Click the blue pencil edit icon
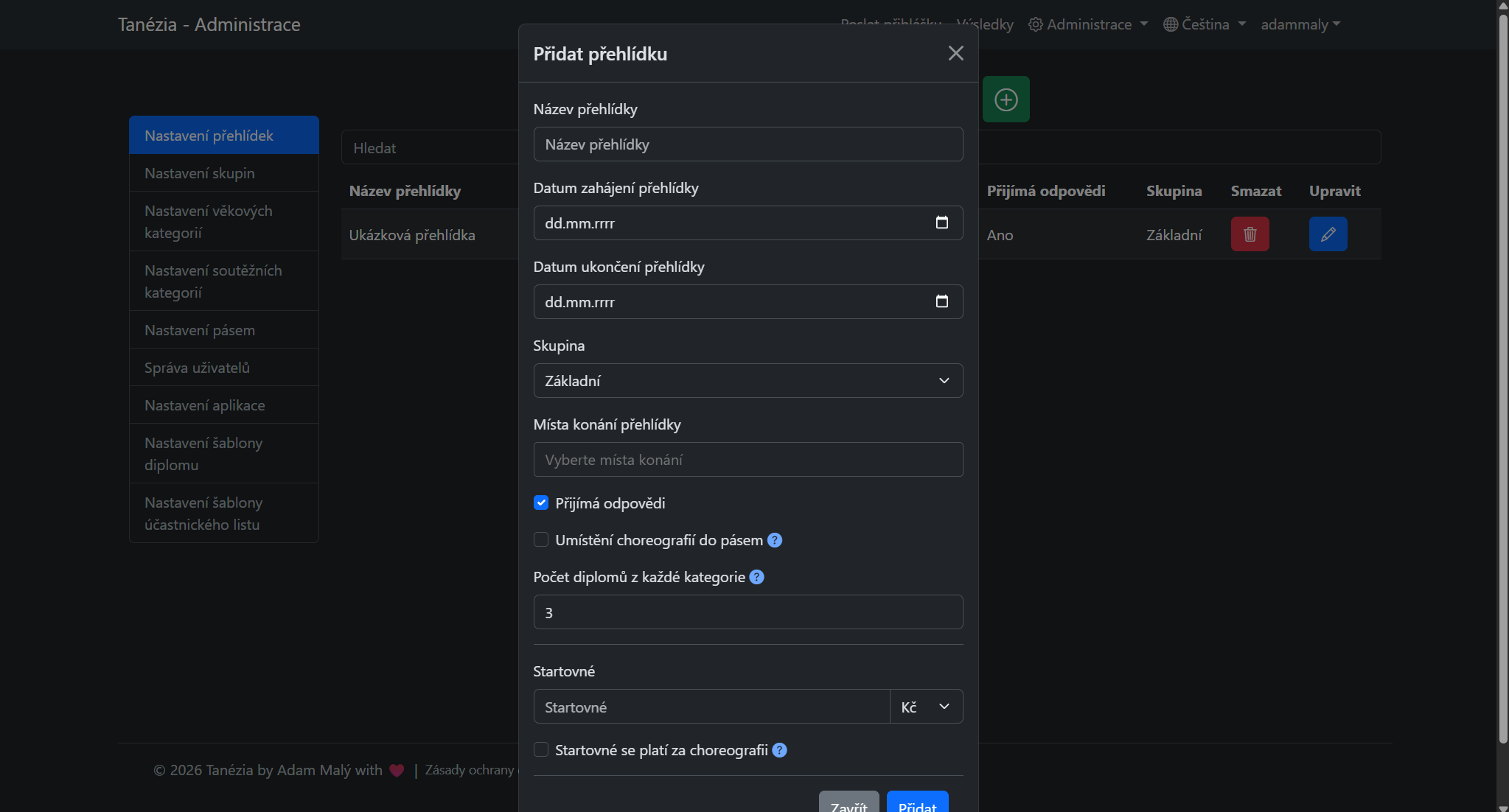The height and width of the screenshot is (812, 1509). click(x=1328, y=234)
